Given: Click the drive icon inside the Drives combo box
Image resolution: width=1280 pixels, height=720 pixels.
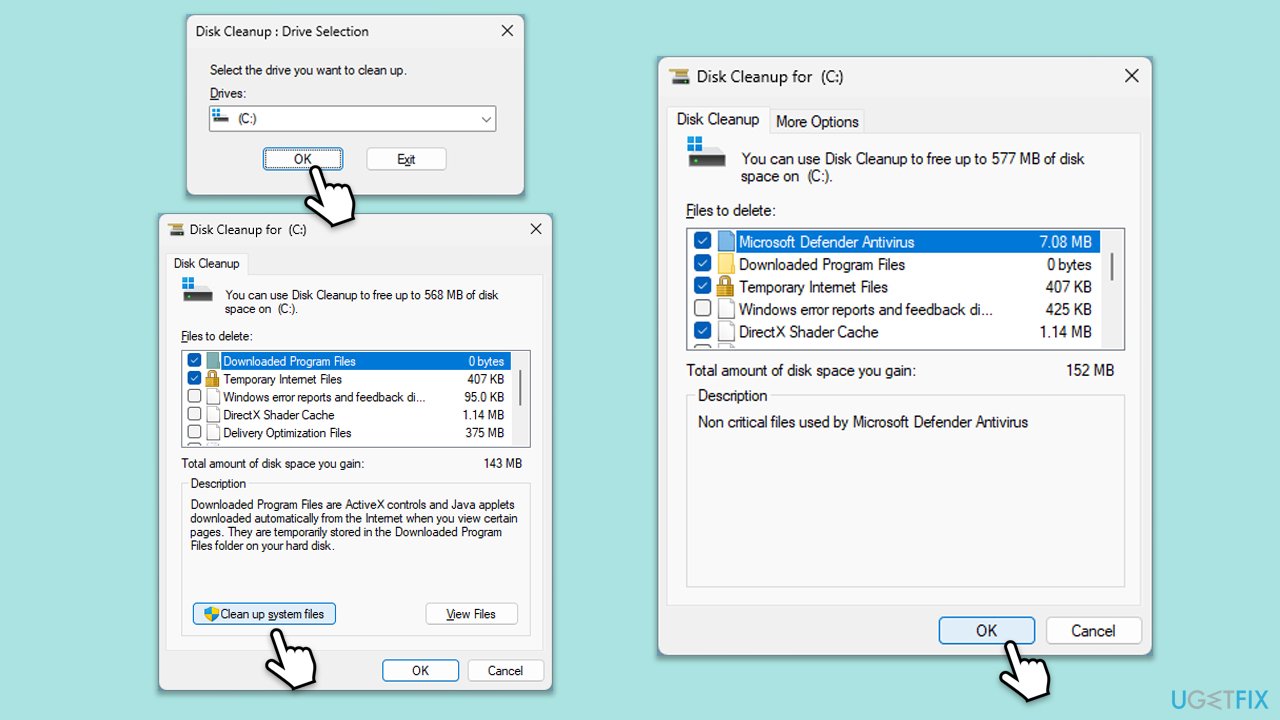Looking at the screenshot, I should pyautogui.click(x=221, y=118).
